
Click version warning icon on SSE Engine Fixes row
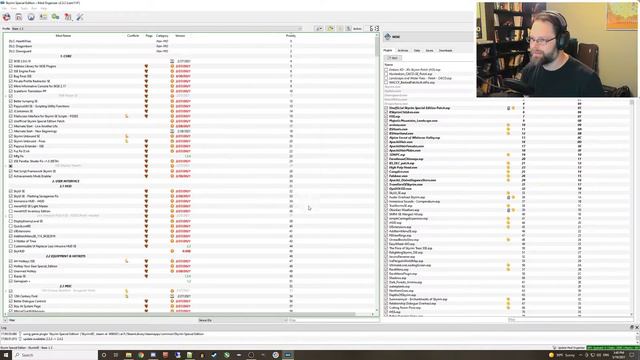(x=172, y=71)
